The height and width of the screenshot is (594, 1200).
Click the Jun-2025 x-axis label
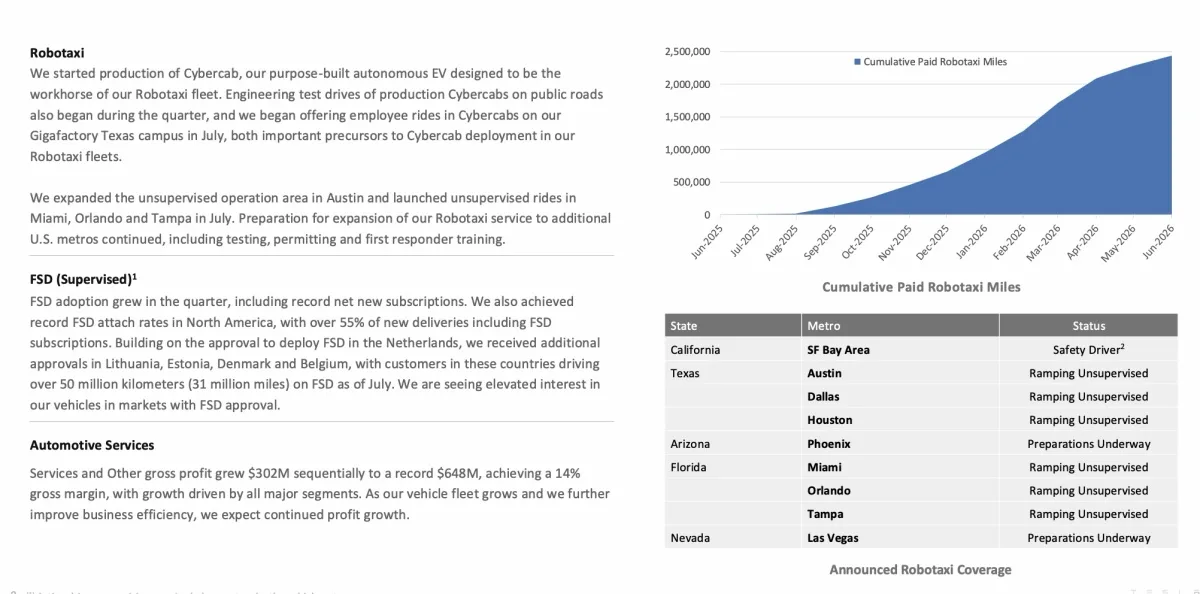705,241
